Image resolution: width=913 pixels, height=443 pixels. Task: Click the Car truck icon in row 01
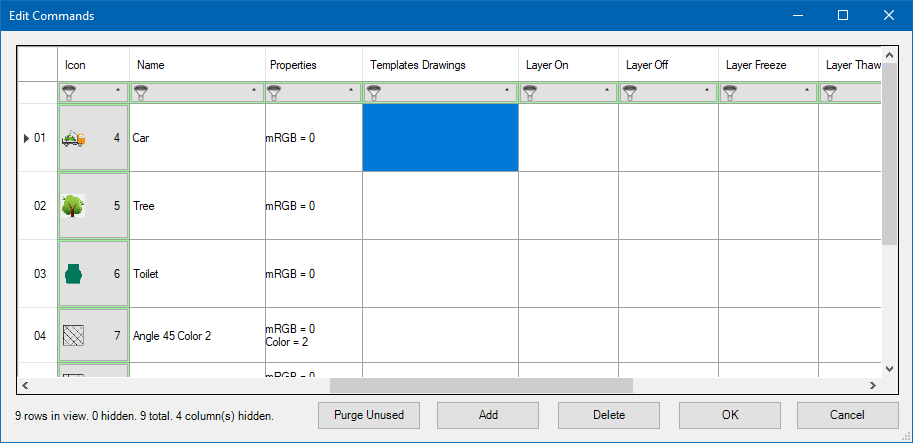(x=74, y=139)
